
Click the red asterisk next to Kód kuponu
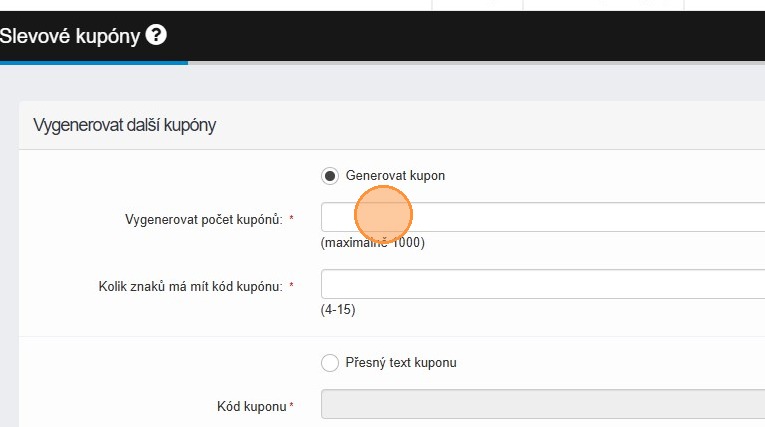[x=291, y=405]
